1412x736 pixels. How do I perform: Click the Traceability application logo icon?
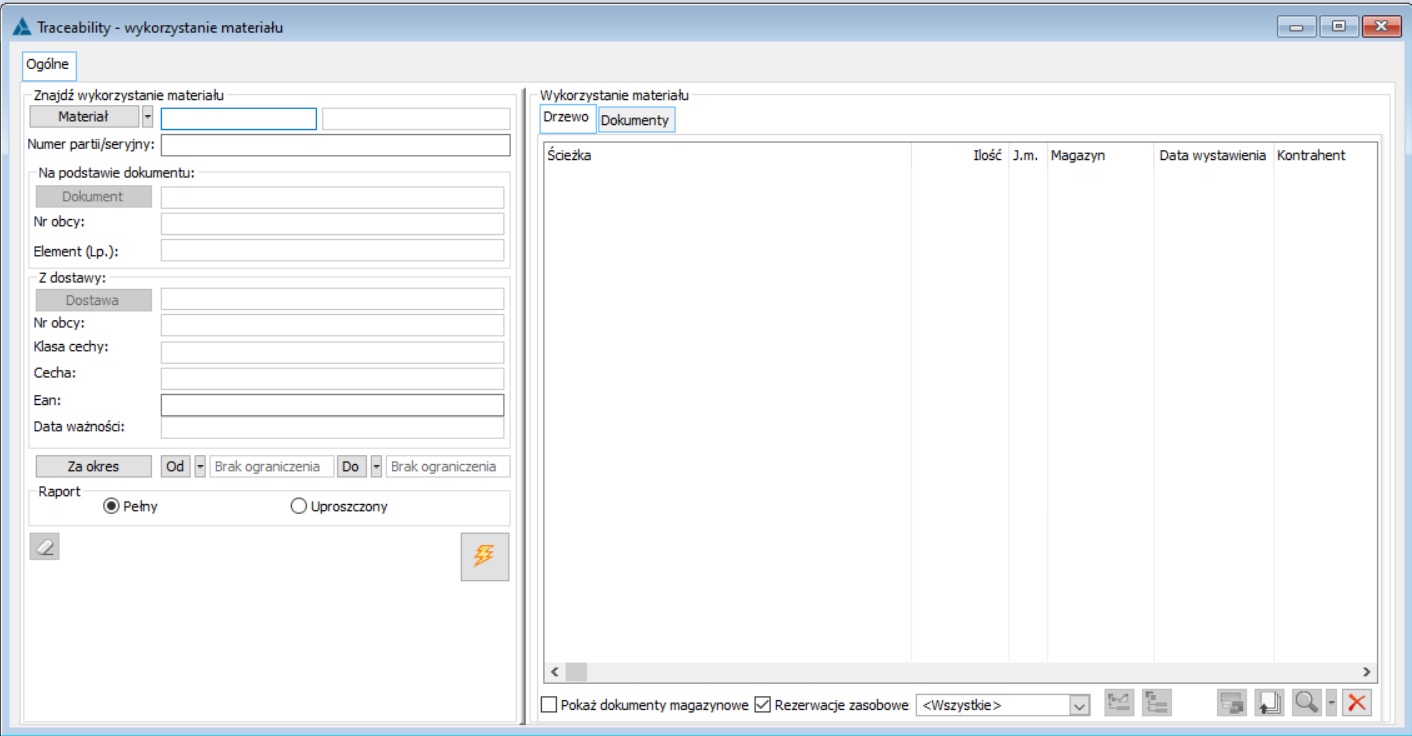point(22,27)
